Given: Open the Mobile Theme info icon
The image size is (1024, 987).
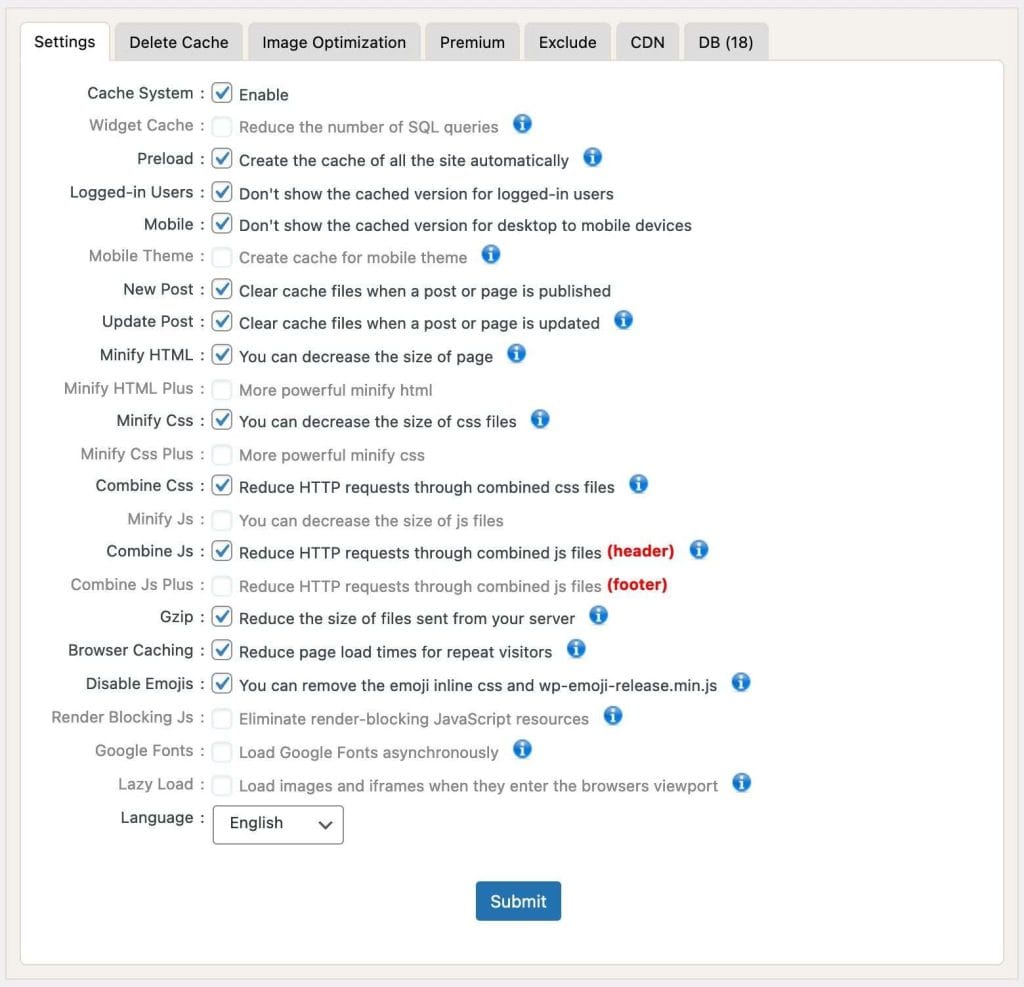Looking at the screenshot, I should pos(491,254).
